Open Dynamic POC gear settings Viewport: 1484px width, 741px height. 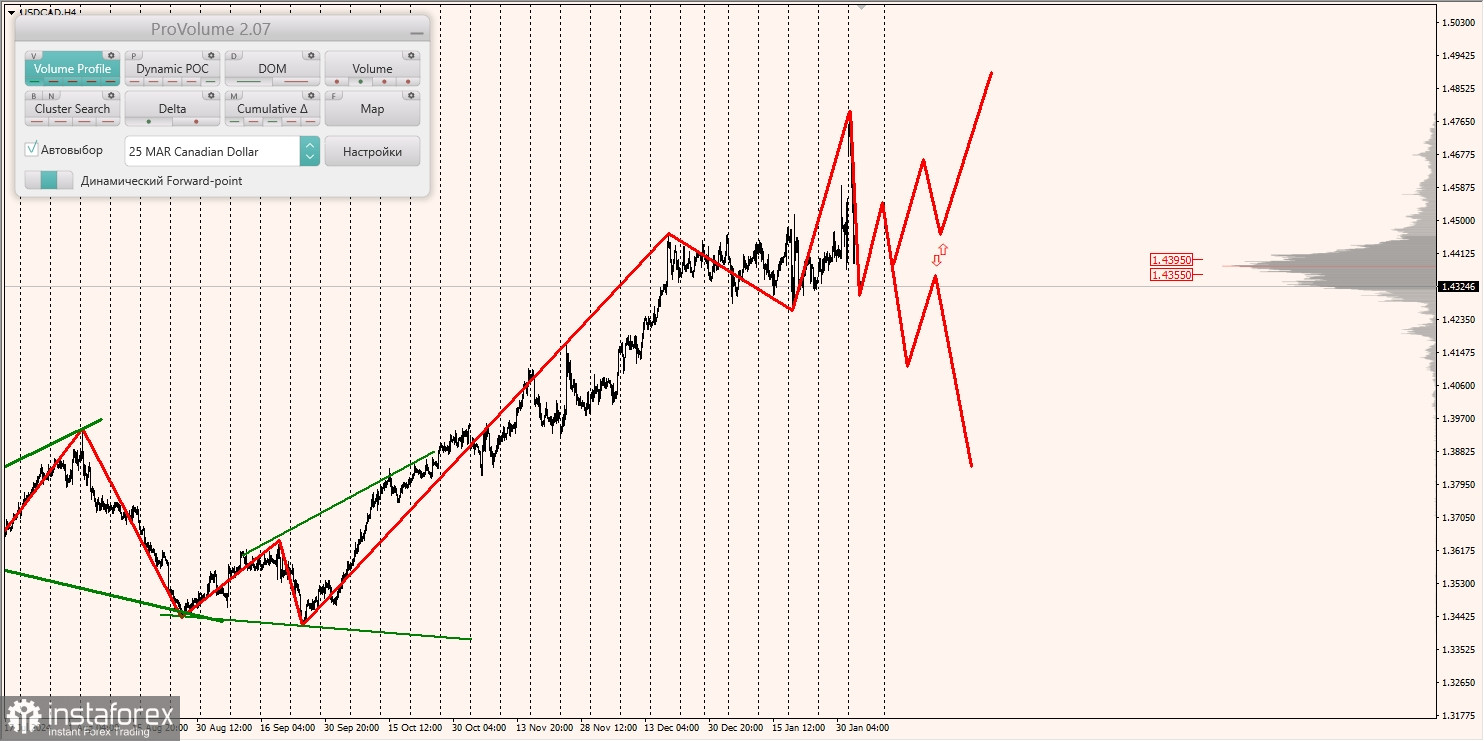(211, 55)
